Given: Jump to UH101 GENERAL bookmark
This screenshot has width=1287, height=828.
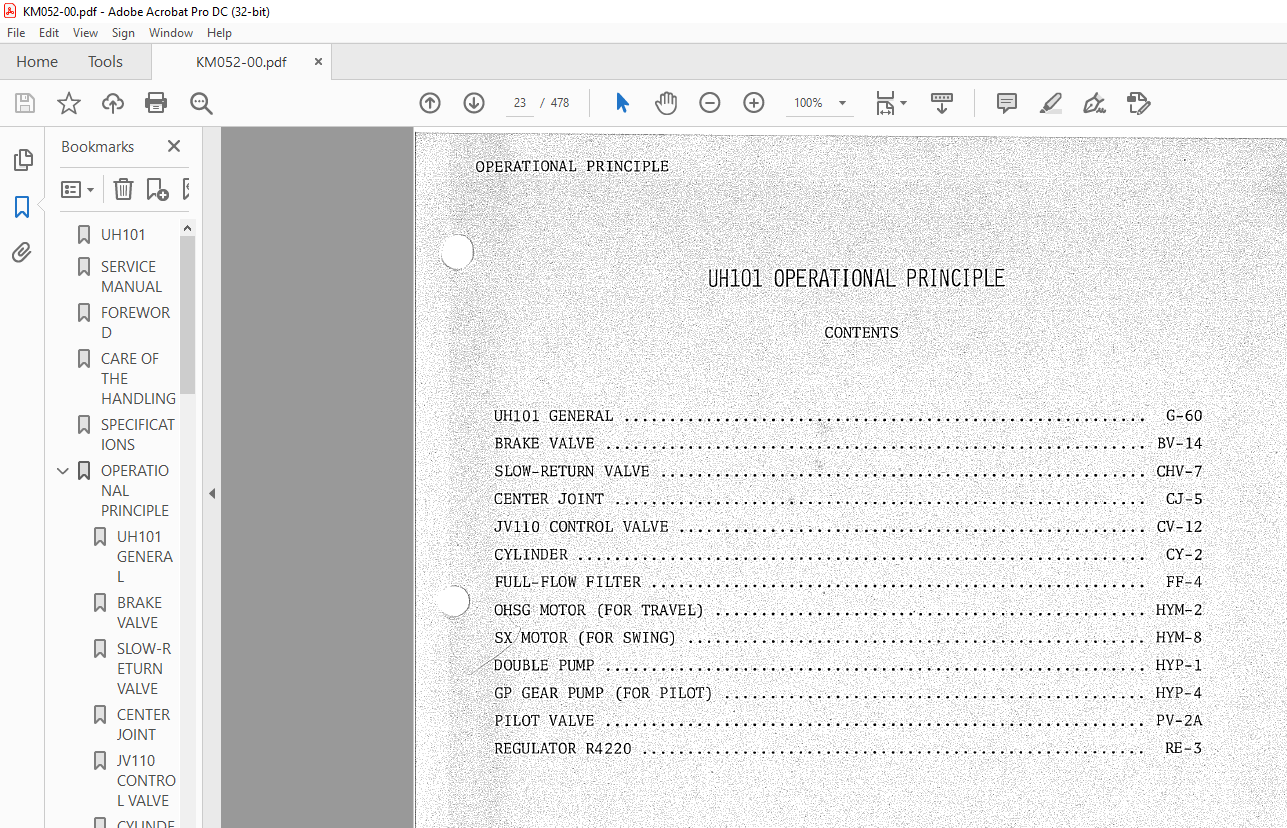Looking at the screenshot, I should (145, 557).
